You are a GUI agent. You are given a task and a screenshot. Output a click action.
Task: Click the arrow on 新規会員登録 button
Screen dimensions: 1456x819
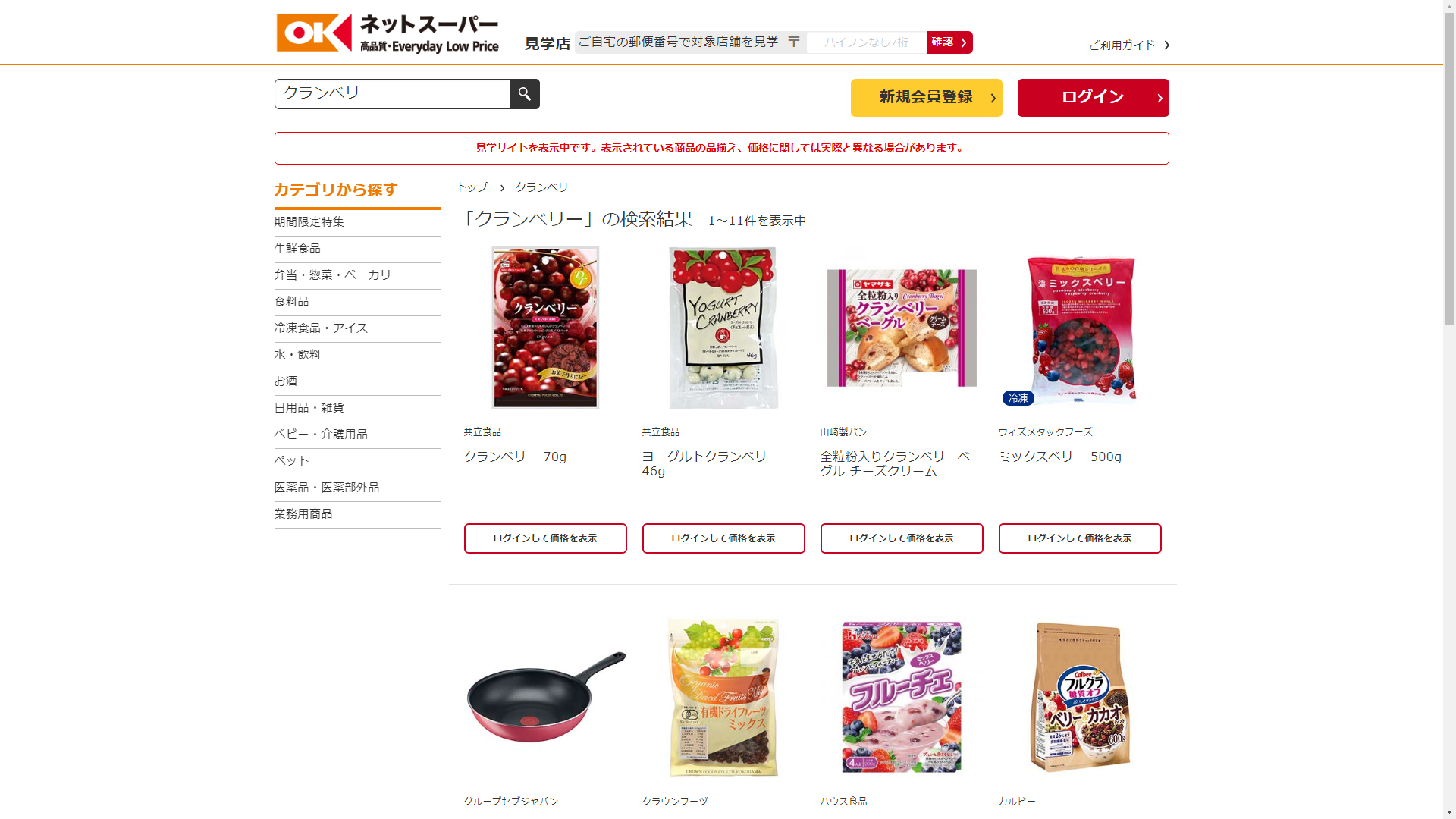click(993, 98)
